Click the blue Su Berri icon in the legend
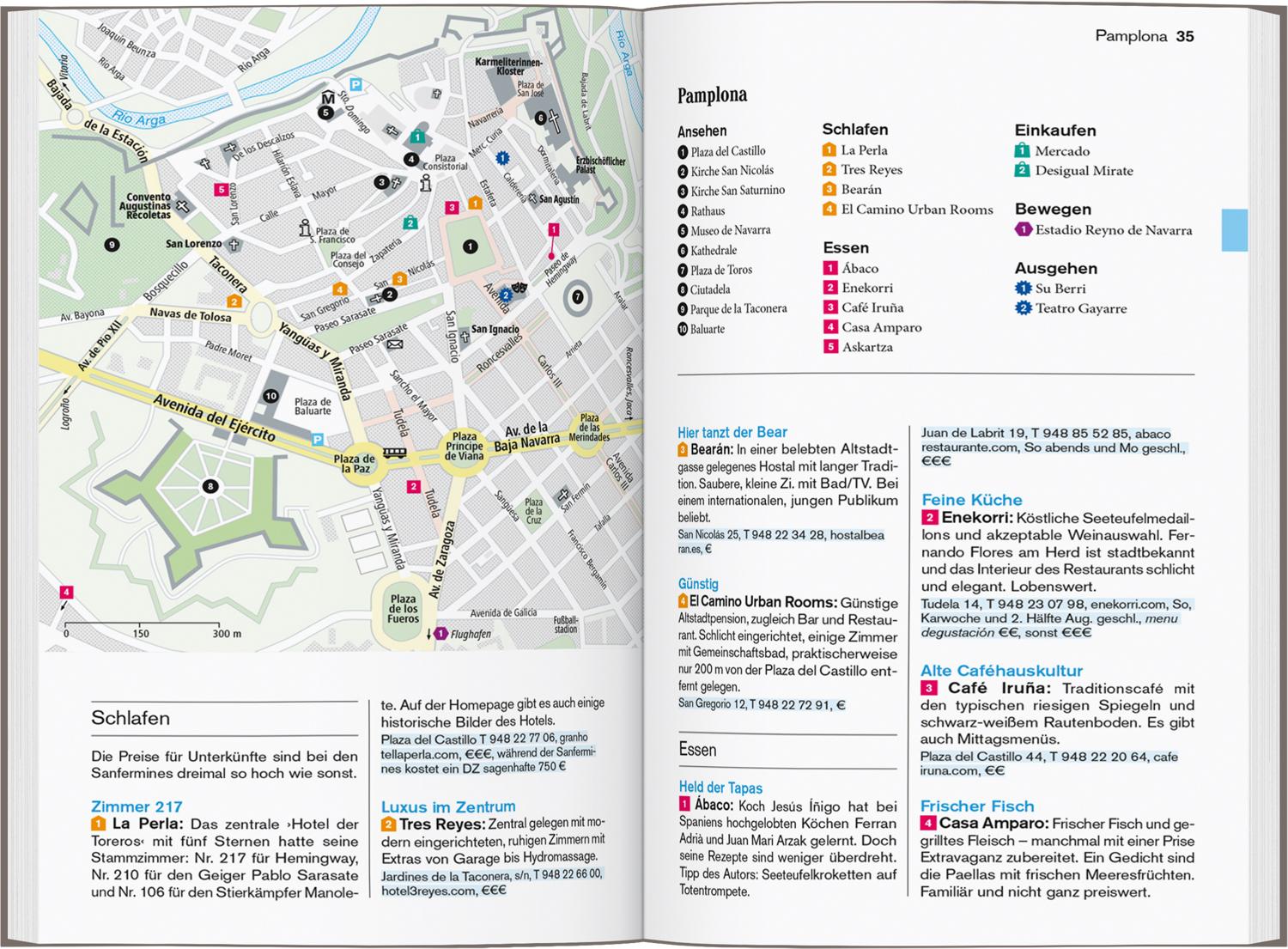 point(1023,289)
